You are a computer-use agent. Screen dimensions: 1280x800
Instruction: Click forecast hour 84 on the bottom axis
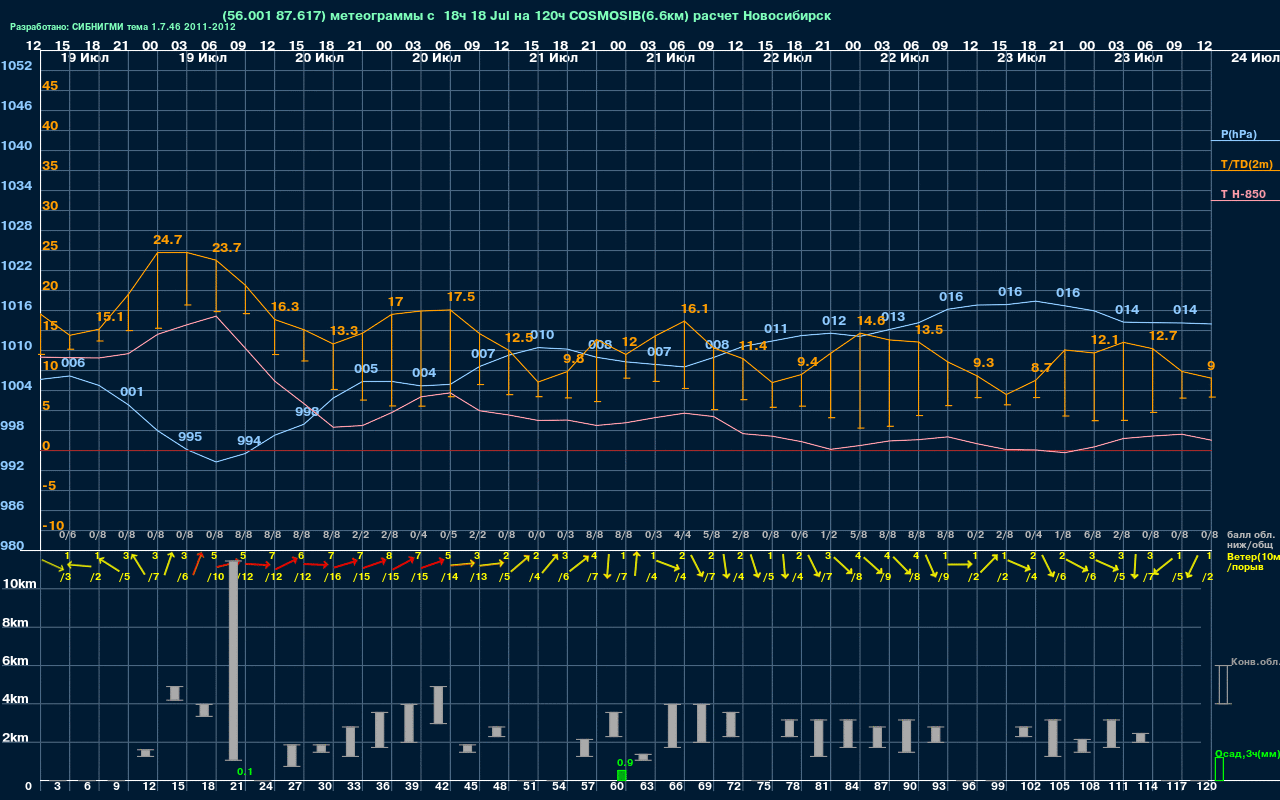(853, 787)
